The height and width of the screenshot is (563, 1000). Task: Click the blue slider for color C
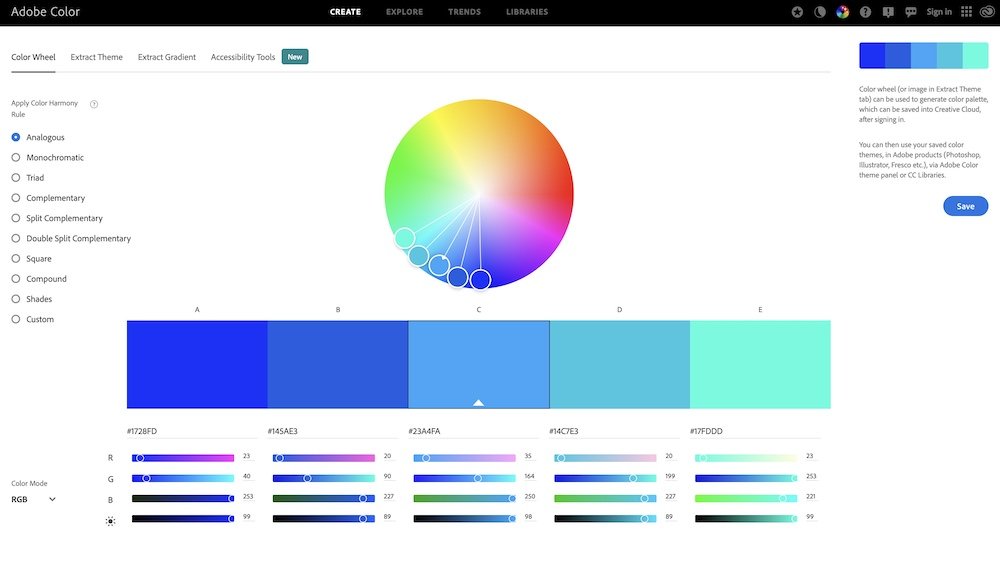(x=464, y=499)
